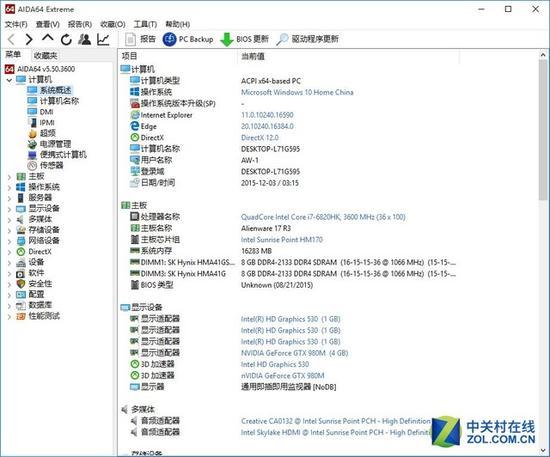Open the DirectX 12.0 link
Image resolution: width=550 pixels, height=457 pixels.
coord(260,138)
